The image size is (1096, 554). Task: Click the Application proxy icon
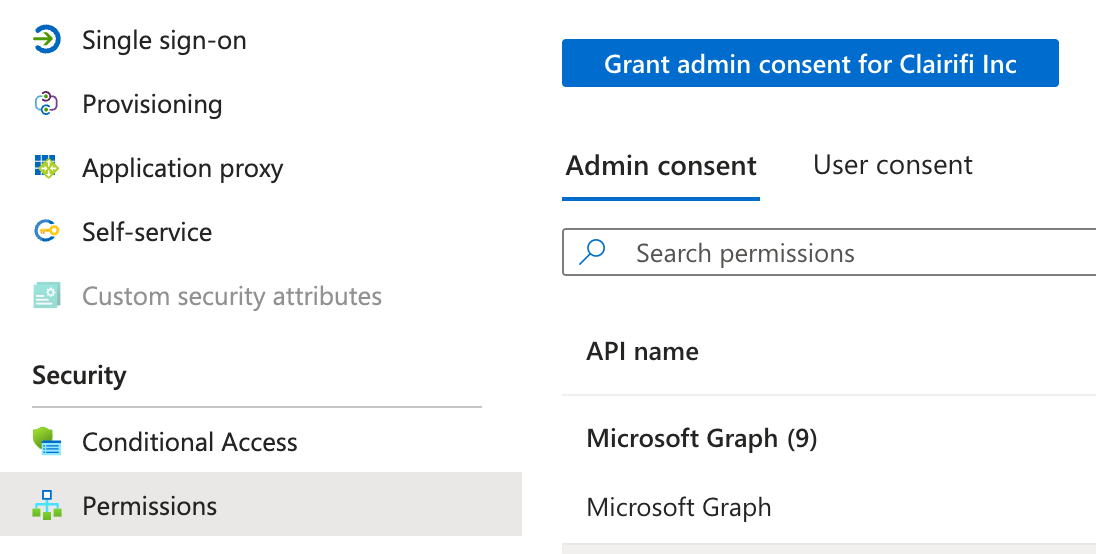[x=46, y=168]
